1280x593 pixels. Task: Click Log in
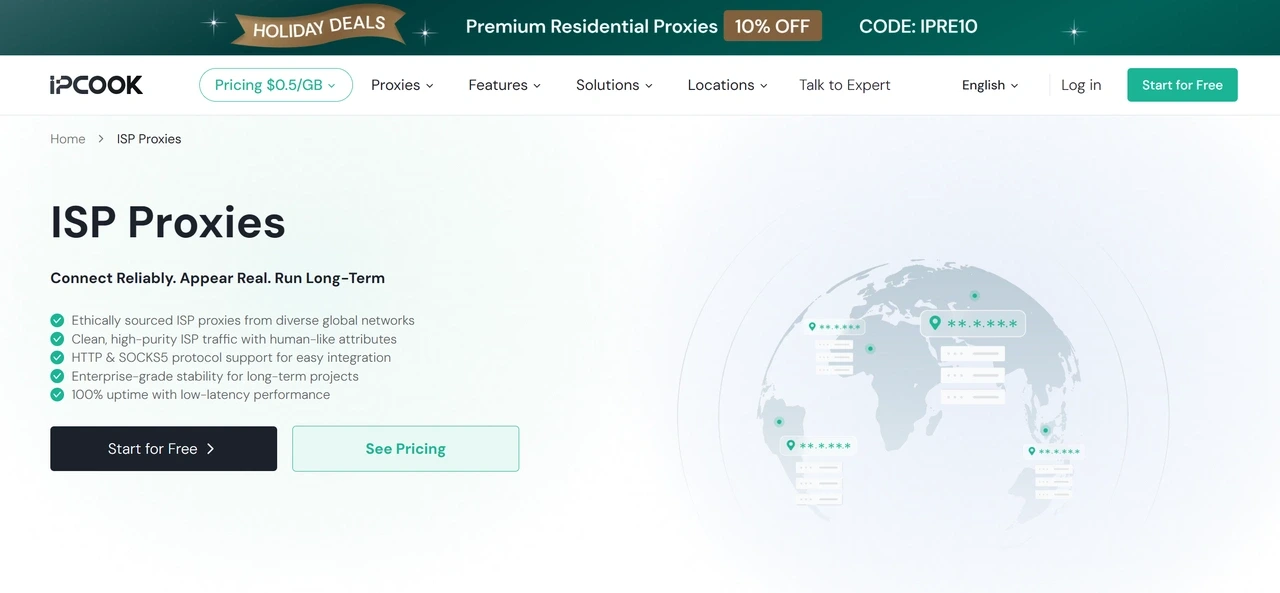click(1080, 85)
